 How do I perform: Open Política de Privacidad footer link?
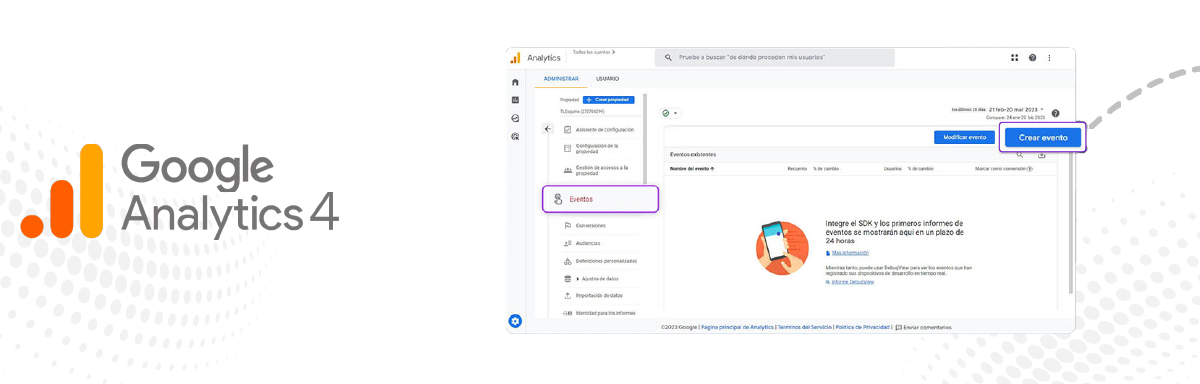(863, 327)
